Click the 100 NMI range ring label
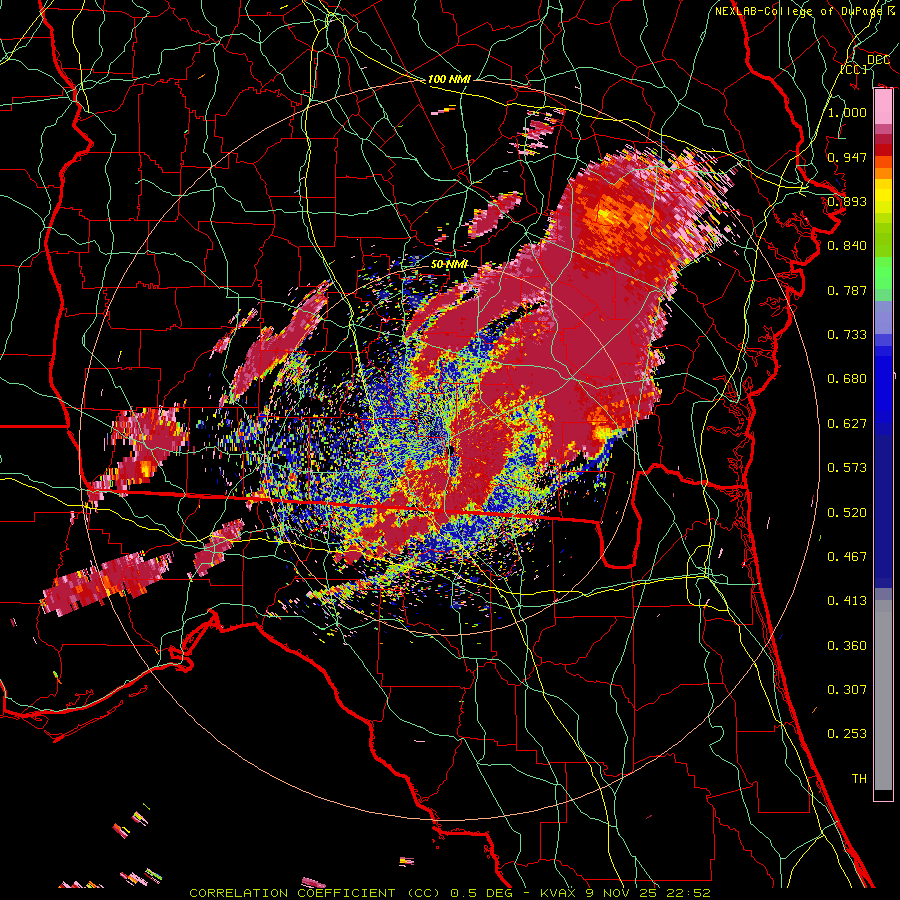This screenshot has width=900, height=900. 449,79
